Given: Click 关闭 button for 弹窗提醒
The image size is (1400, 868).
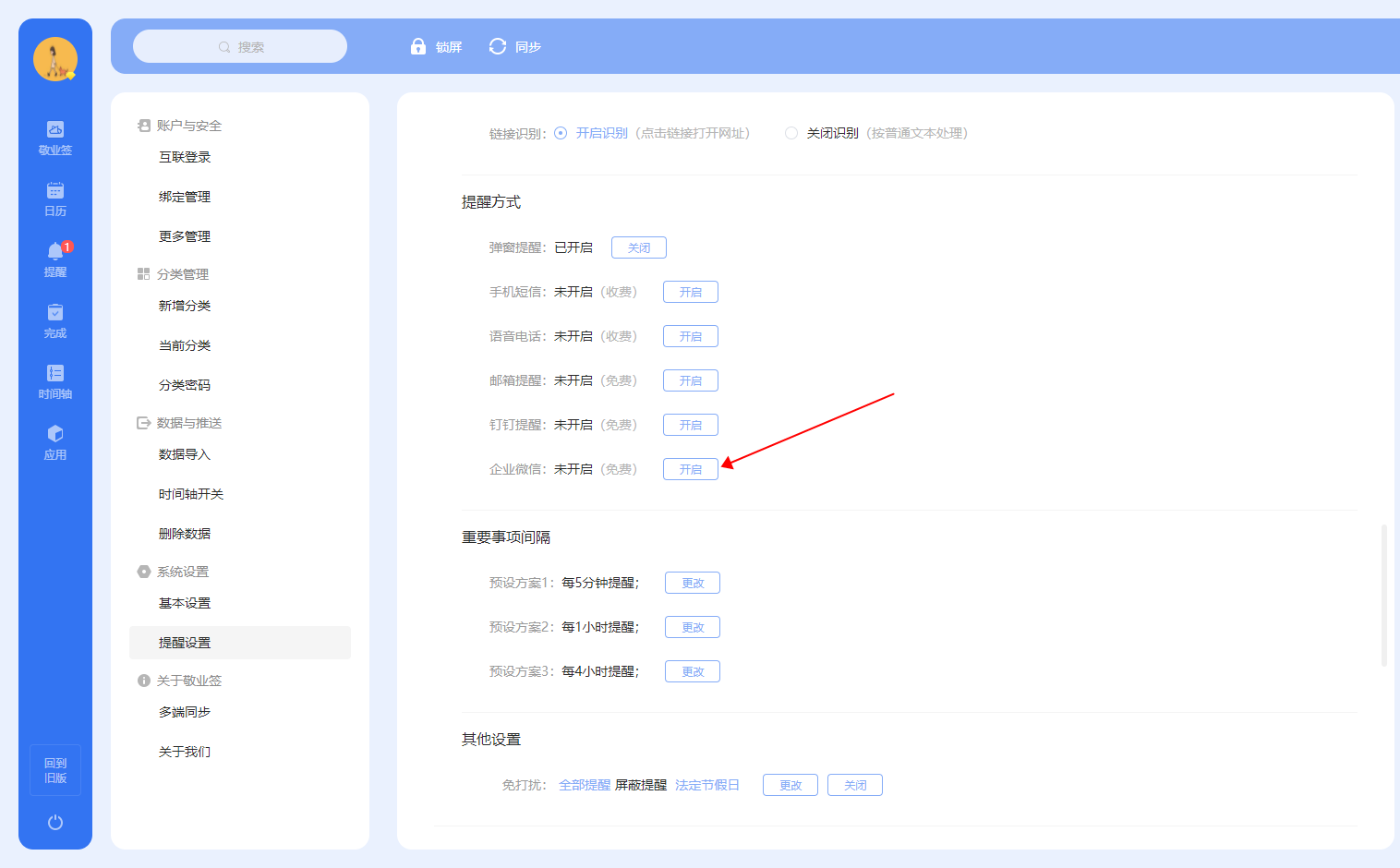Looking at the screenshot, I should 639,247.
